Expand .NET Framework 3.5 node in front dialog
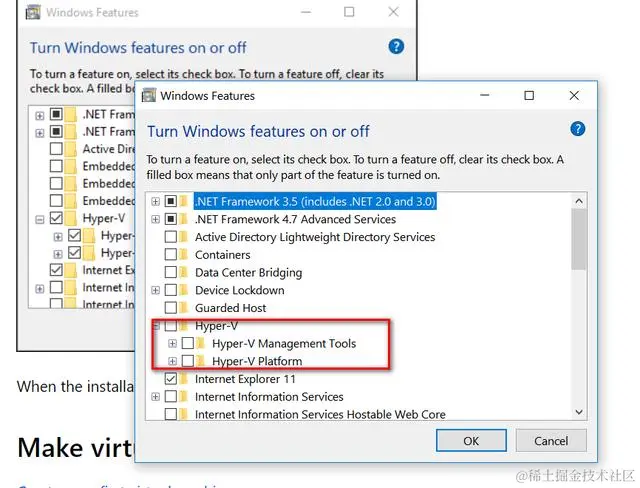Viewport: 640px width, 488px height. (155, 202)
